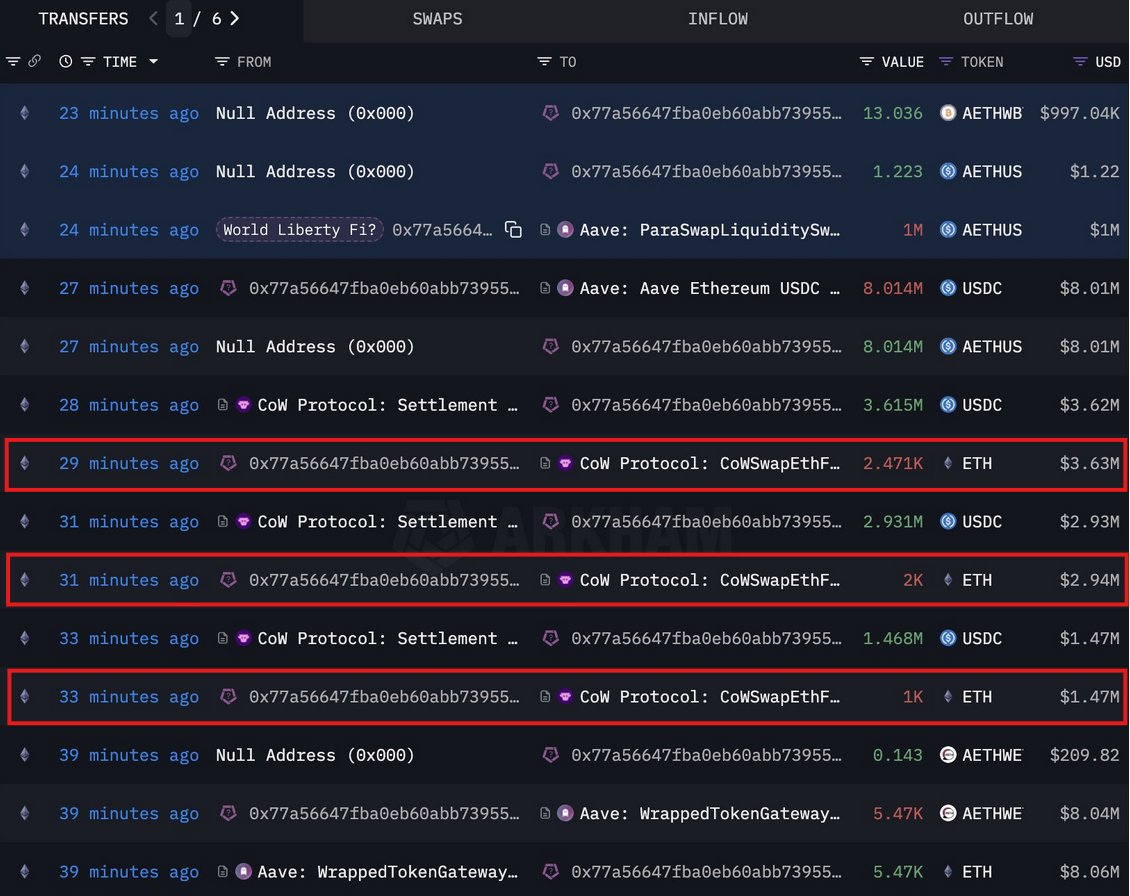Click the purple entity icon in first row TO
The height and width of the screenshot is (896, 1130).
550,113
